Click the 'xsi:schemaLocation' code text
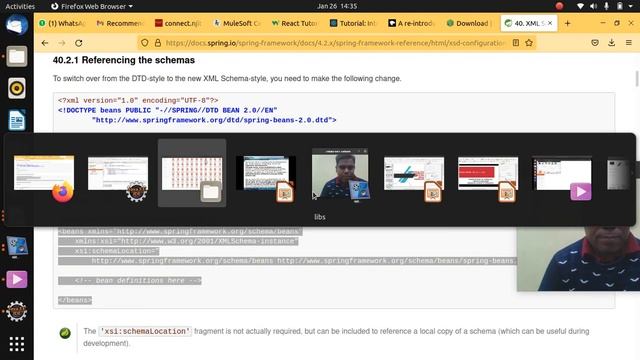 pos(145,331)
